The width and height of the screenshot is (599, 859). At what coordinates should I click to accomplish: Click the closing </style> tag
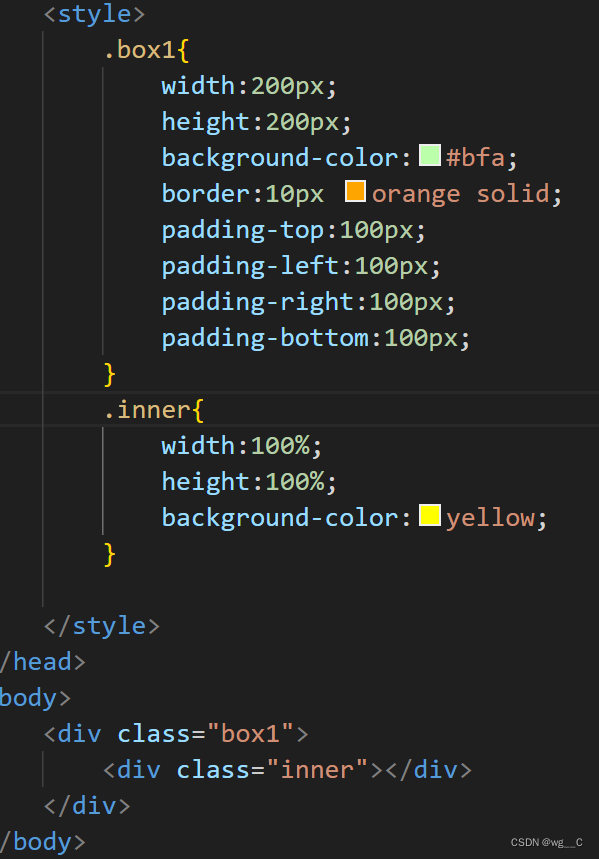point(101,626)
